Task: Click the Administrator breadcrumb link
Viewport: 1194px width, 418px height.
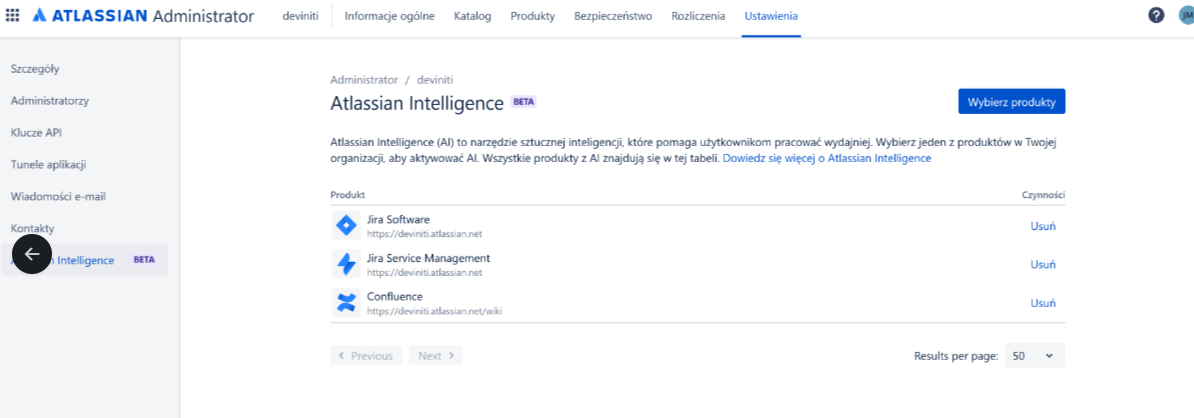Action: click(x=364, y=79)
